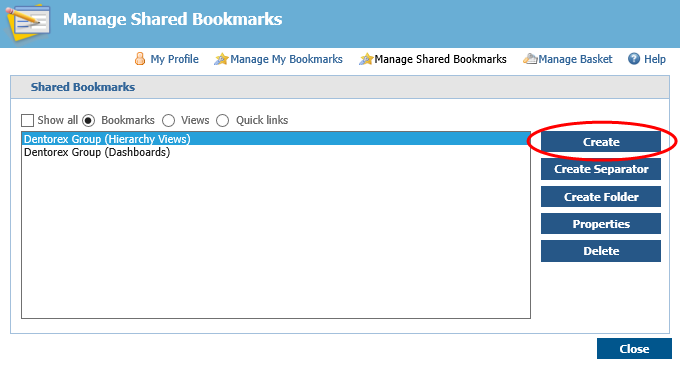680x367 pixels.
Task: Open Manage Basket page
Action: (x=575, y=59)
